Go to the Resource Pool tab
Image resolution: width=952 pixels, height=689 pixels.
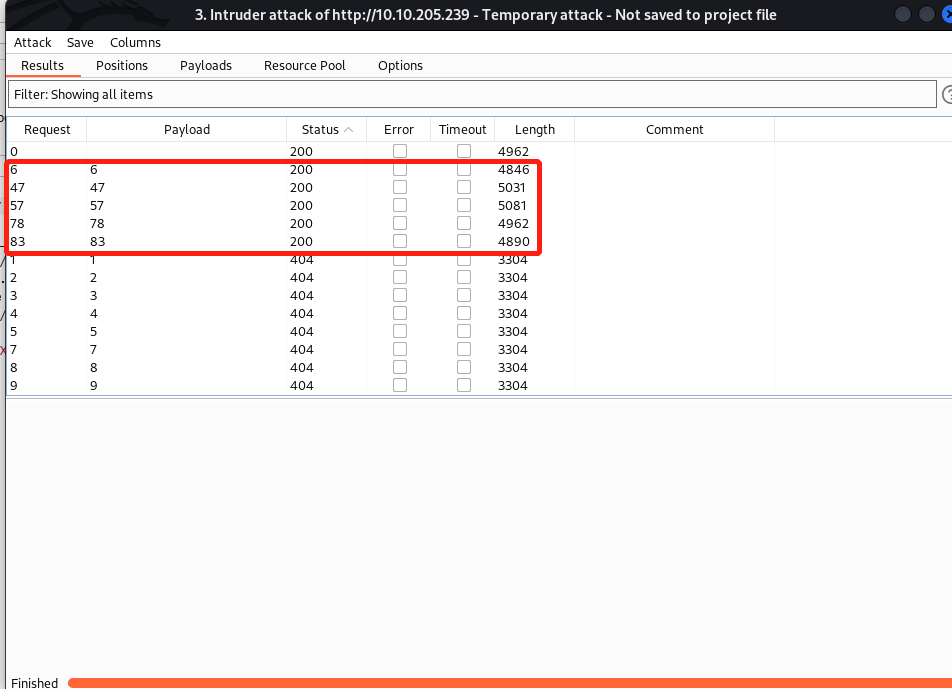304,65
